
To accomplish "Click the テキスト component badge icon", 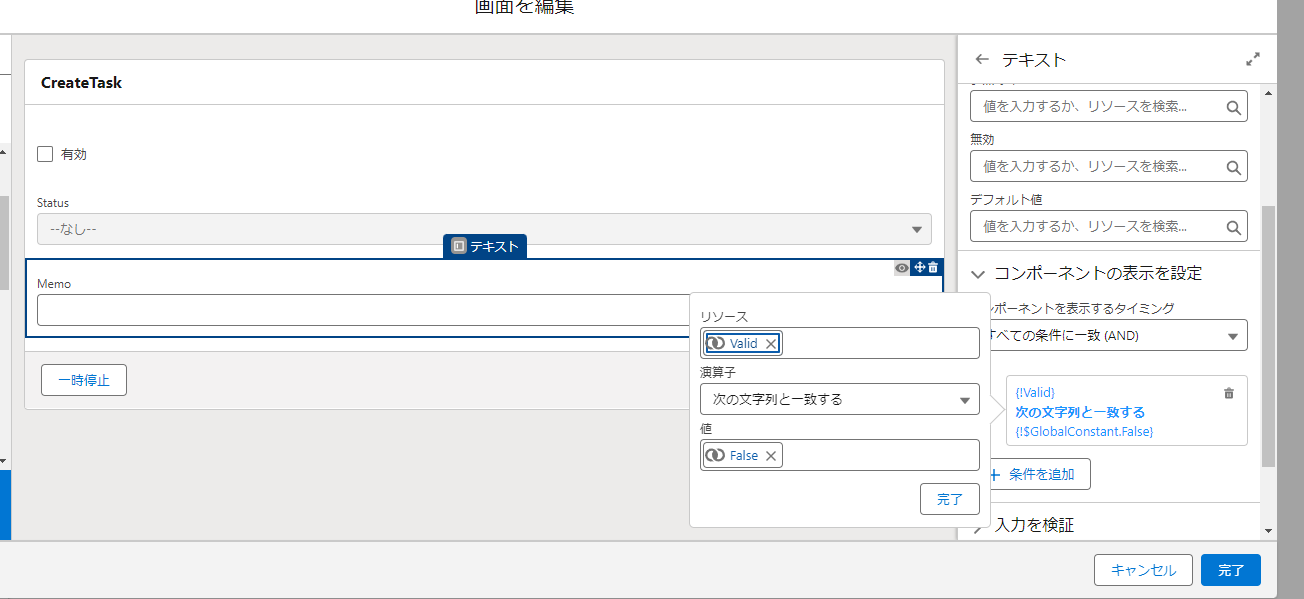I will point(458,246).
